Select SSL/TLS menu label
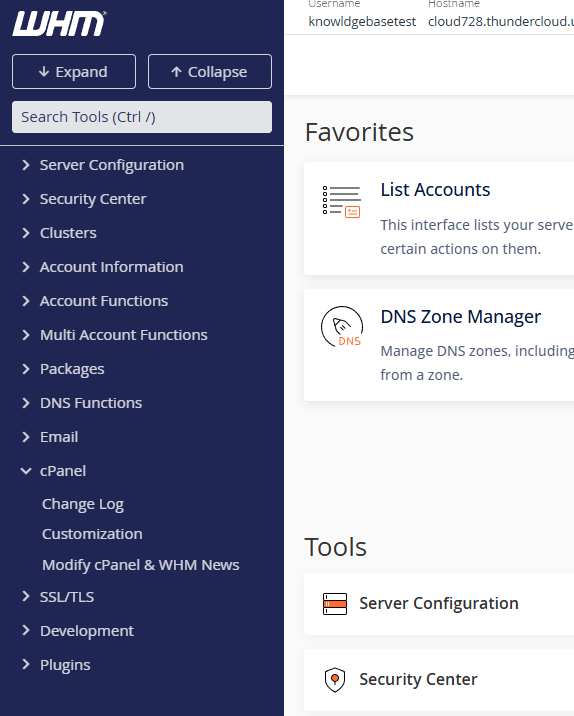The image size is (574, 716). pos(67,597)
